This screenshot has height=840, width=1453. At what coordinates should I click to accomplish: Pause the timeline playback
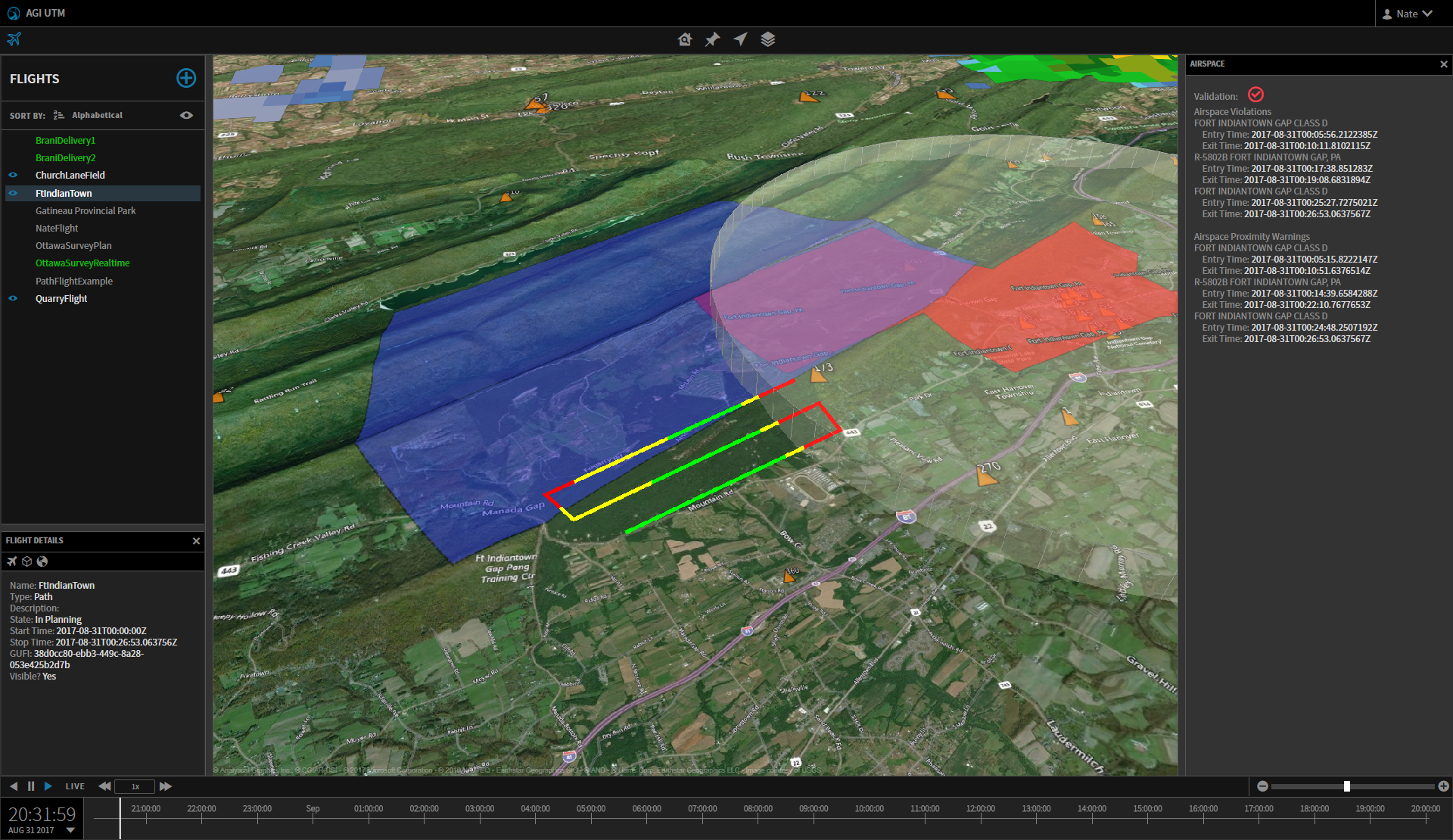(x=31, y=786)
